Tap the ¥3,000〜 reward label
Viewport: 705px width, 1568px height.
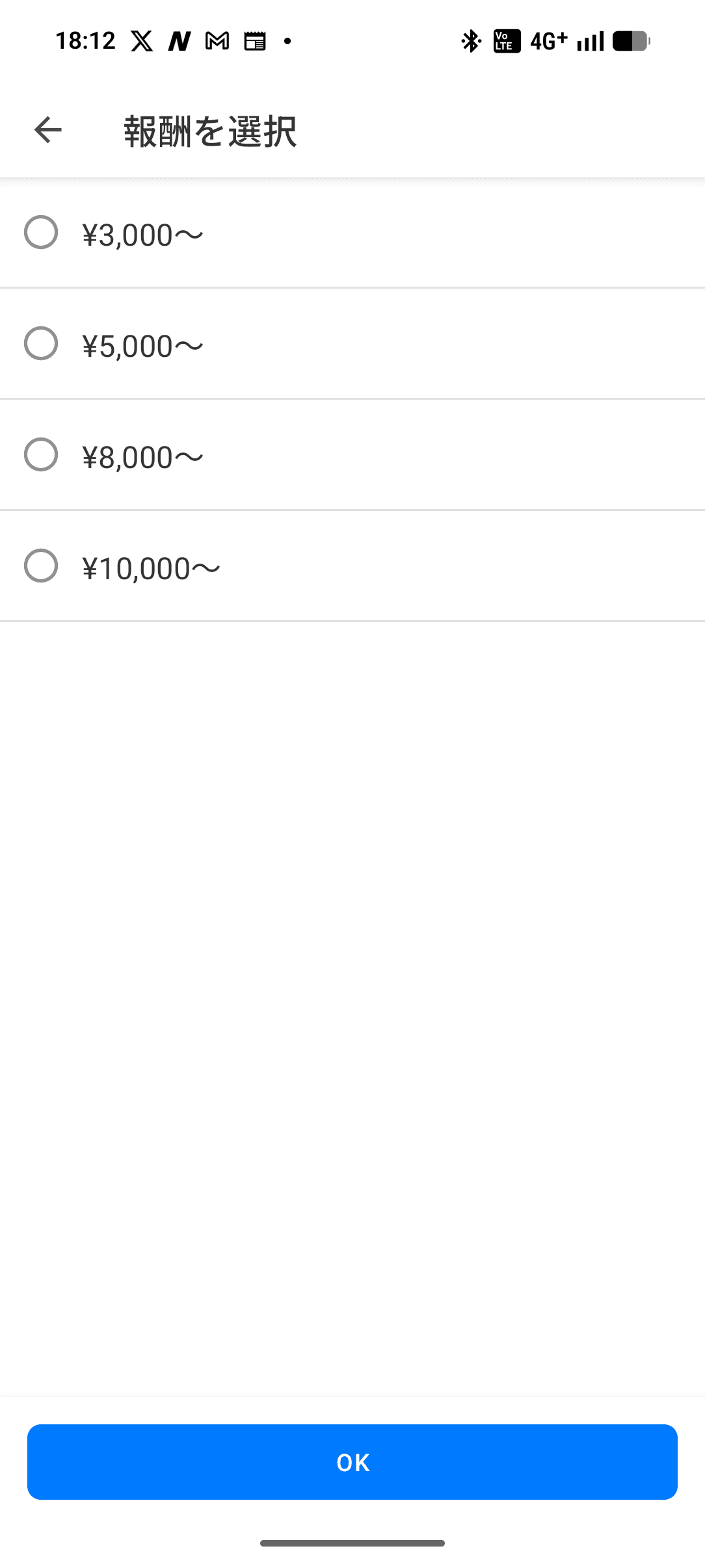pyautogui.click(x=143, y=235)
